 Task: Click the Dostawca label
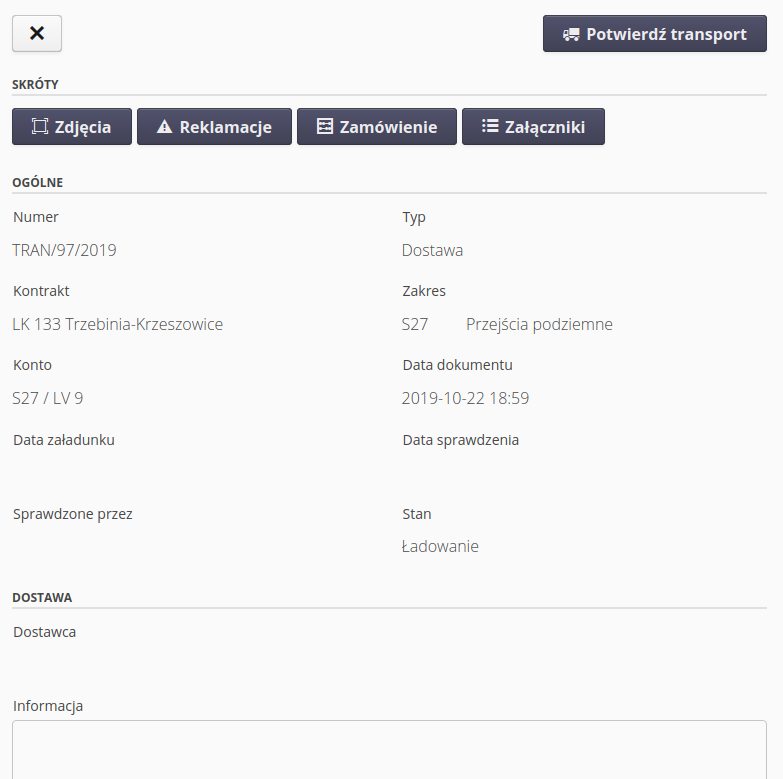44,632
